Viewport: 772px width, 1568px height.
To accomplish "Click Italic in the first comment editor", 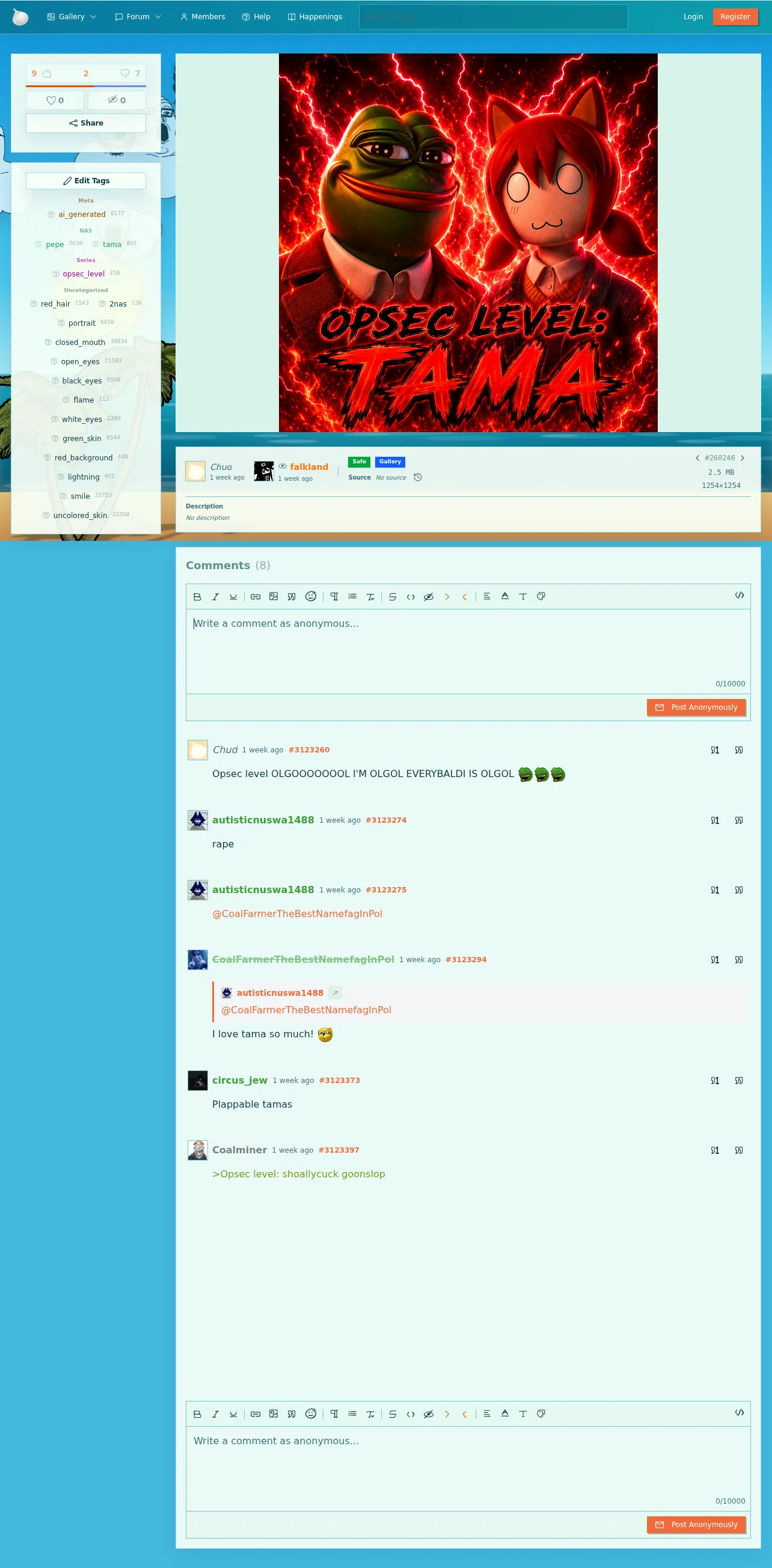I will 215,597.
